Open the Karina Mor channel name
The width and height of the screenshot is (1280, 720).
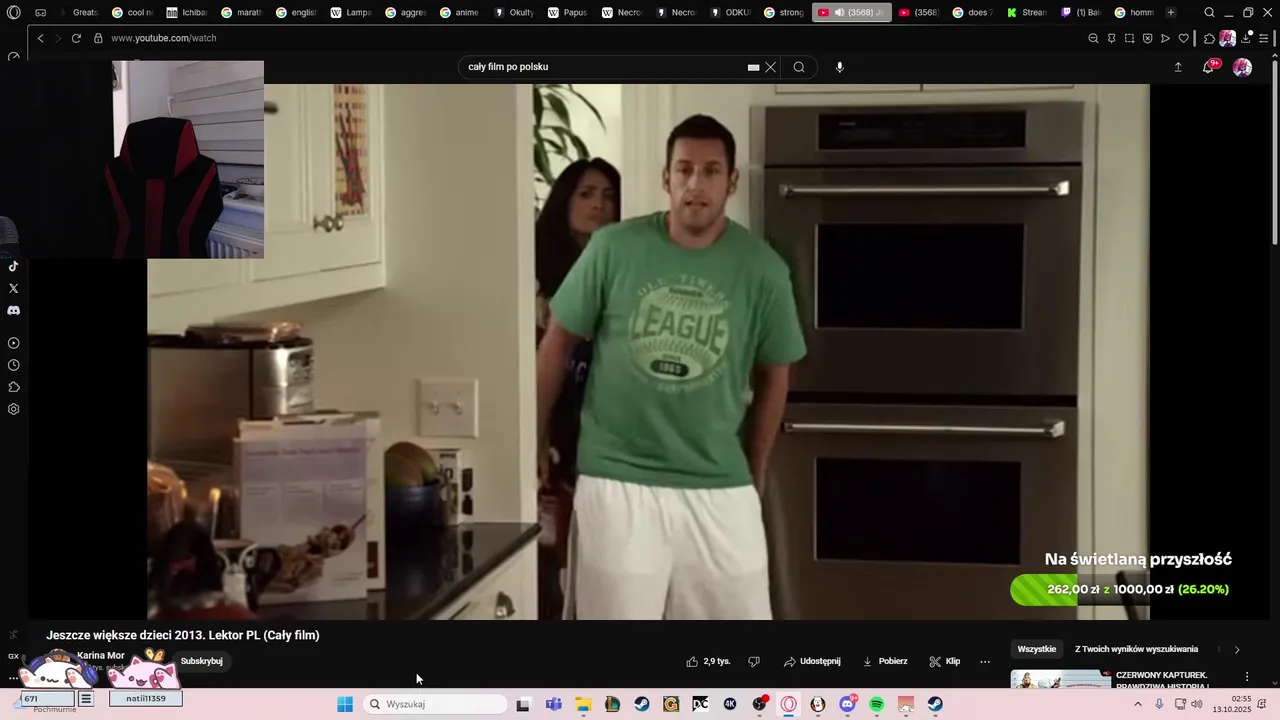coord(101,655)
